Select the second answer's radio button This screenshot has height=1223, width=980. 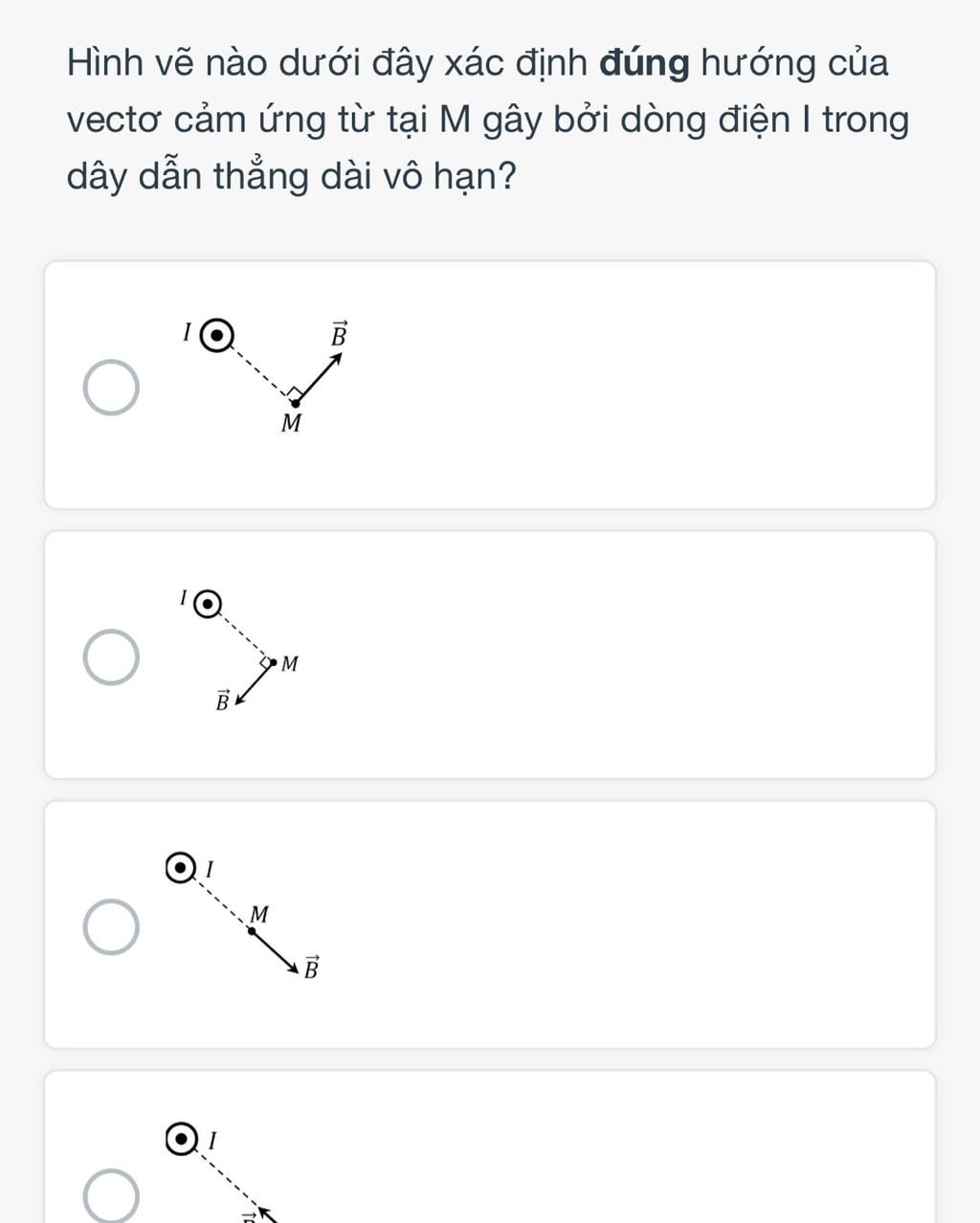111,657
